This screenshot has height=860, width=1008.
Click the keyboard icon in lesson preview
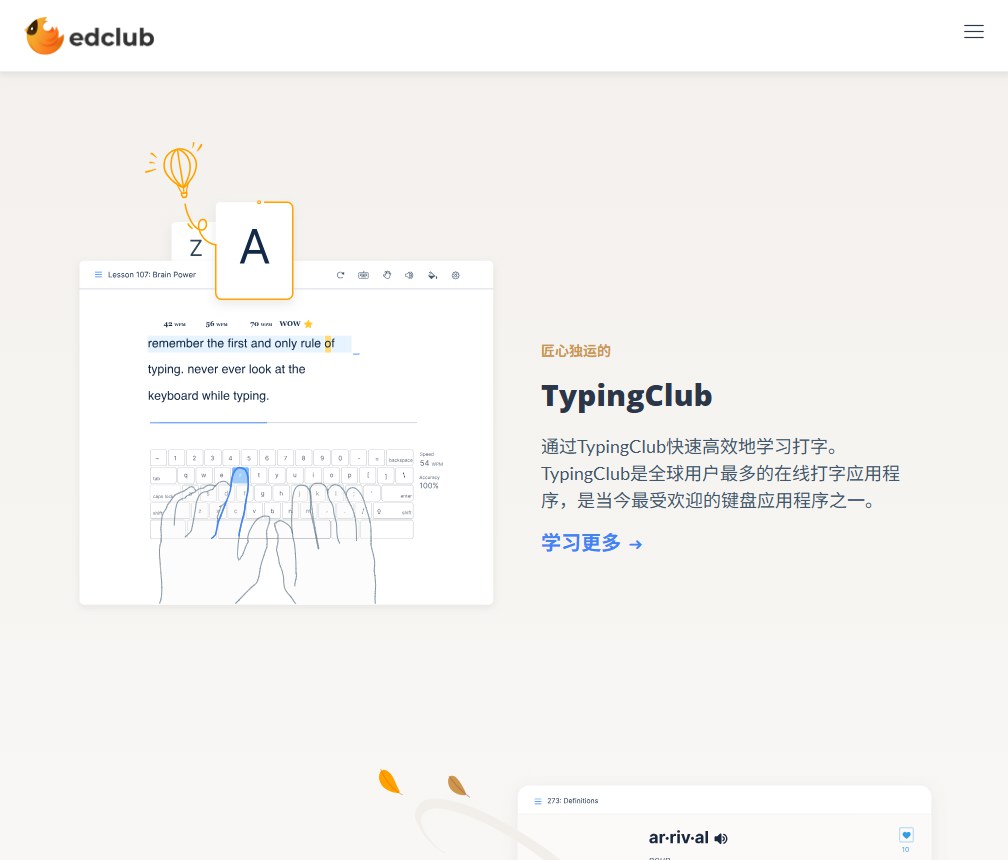(x=363, y=275)
